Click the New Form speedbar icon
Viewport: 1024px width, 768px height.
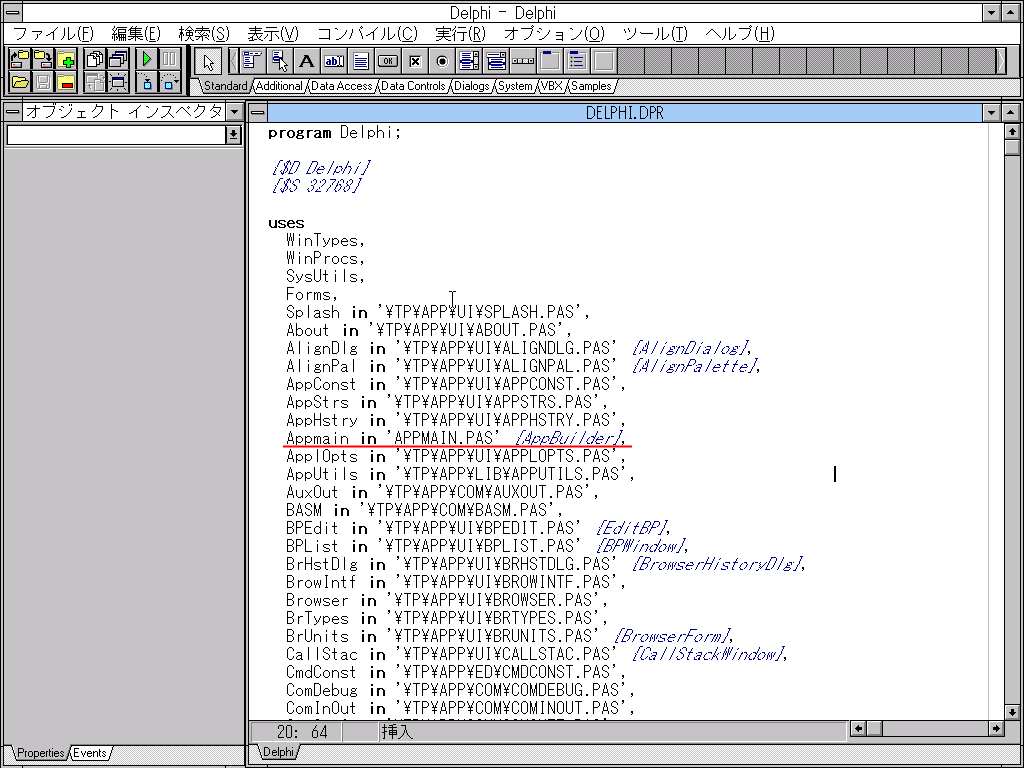(x=118, y=82)
